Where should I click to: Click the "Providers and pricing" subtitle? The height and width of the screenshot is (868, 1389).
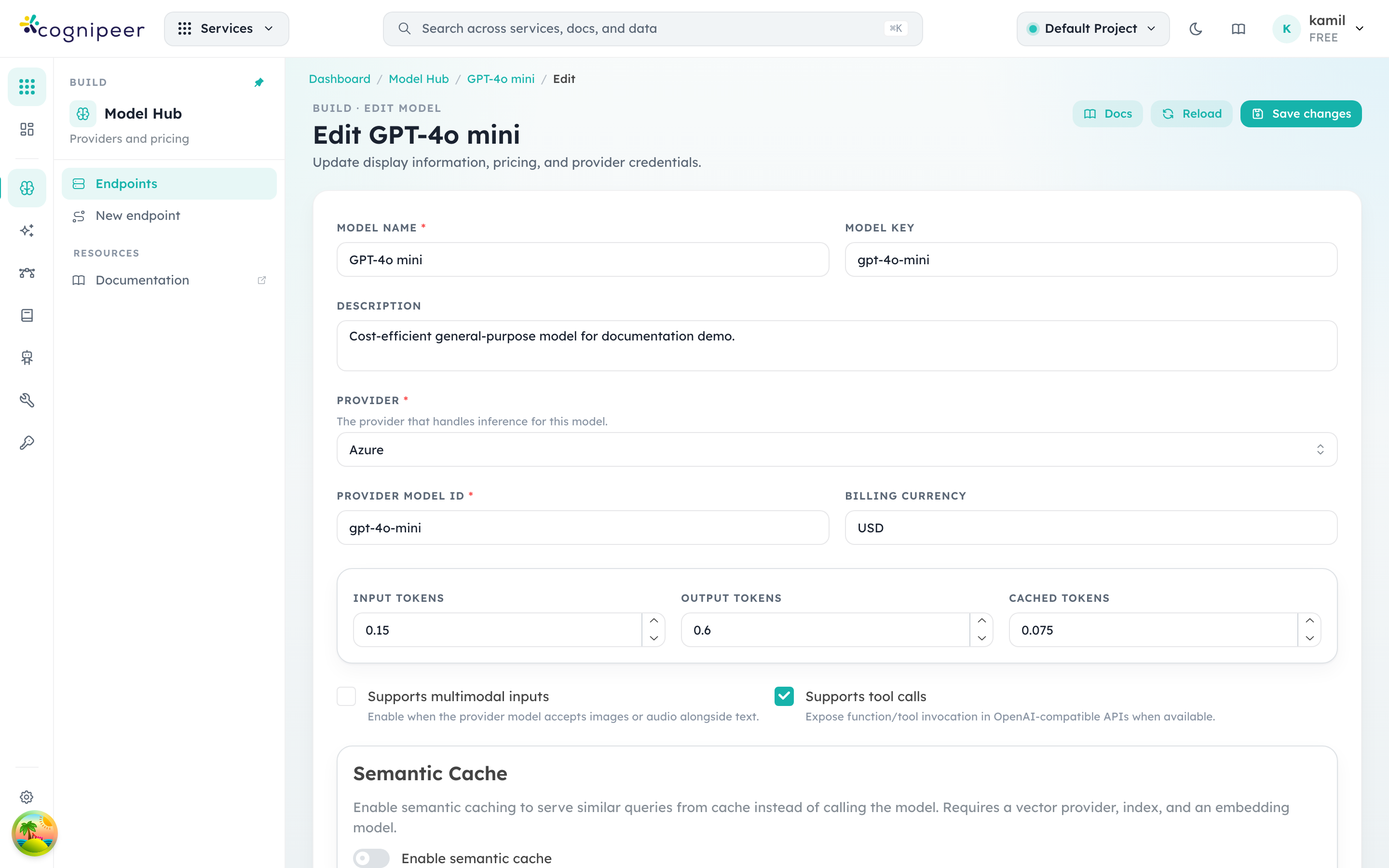click(x=129, y=138)
